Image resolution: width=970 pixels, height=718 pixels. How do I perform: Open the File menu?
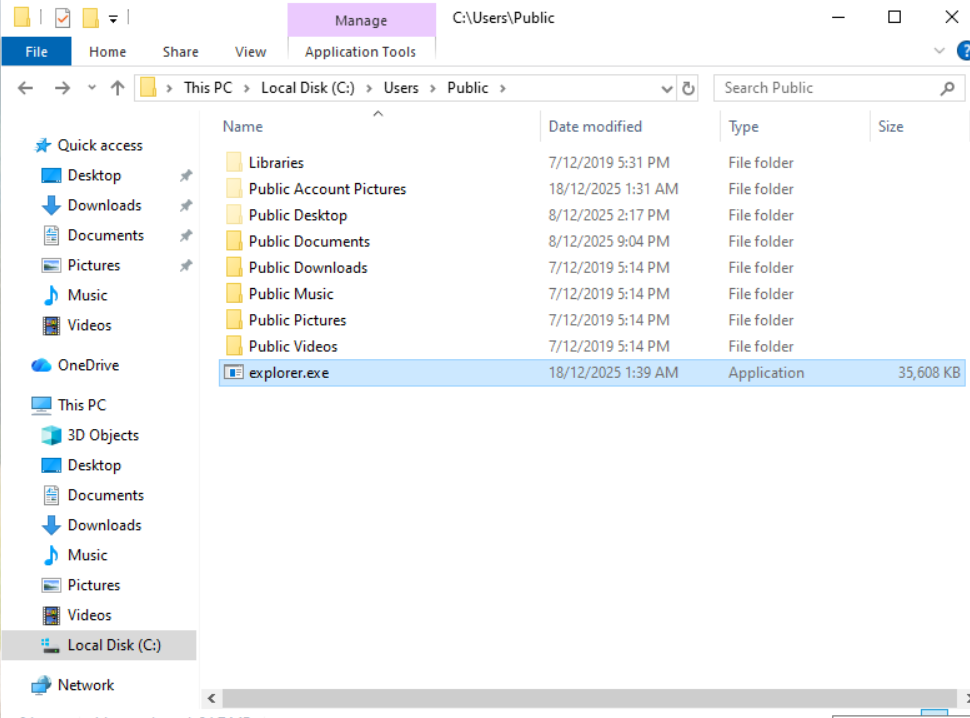[x=36, y=52]
